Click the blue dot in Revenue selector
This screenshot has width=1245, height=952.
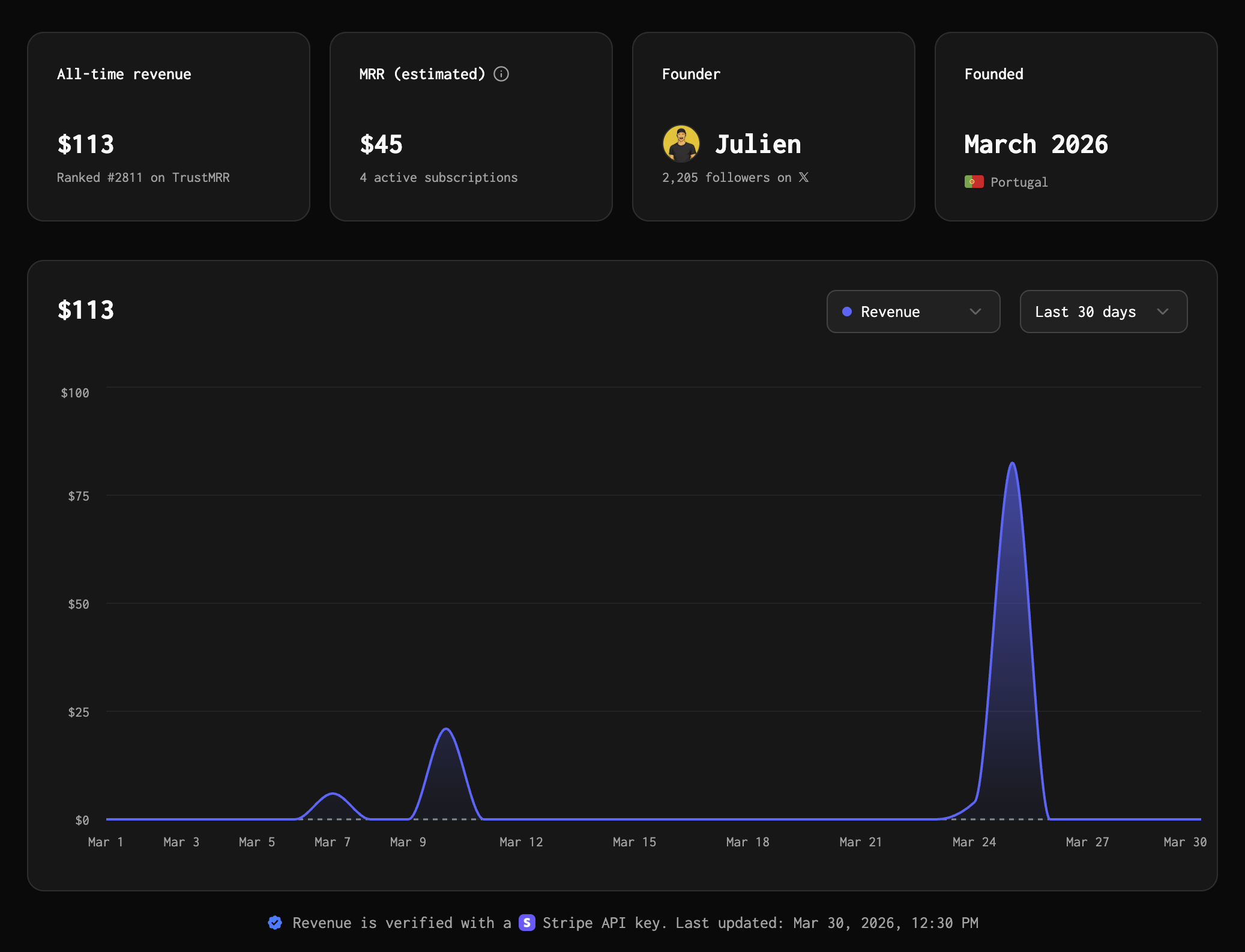[x=847, y=312]
